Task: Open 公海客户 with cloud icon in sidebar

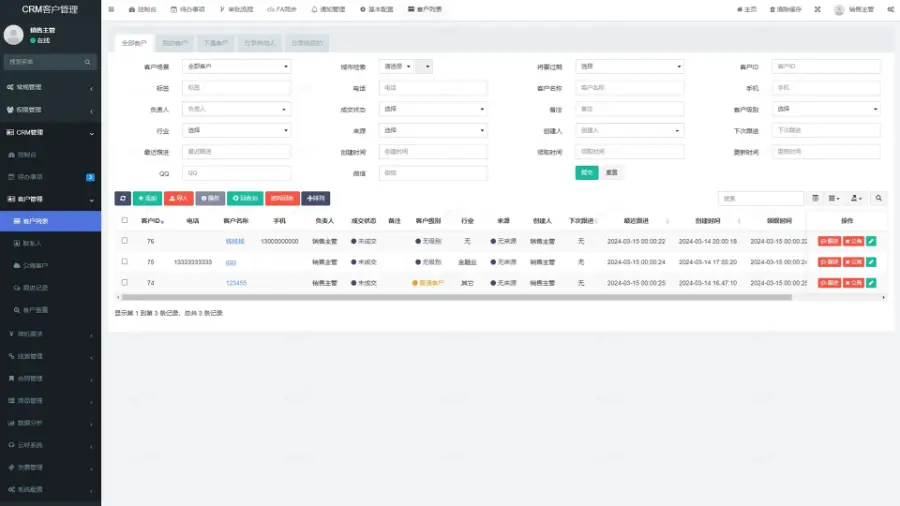Action: pyautogui.click(x=36, y=265)
